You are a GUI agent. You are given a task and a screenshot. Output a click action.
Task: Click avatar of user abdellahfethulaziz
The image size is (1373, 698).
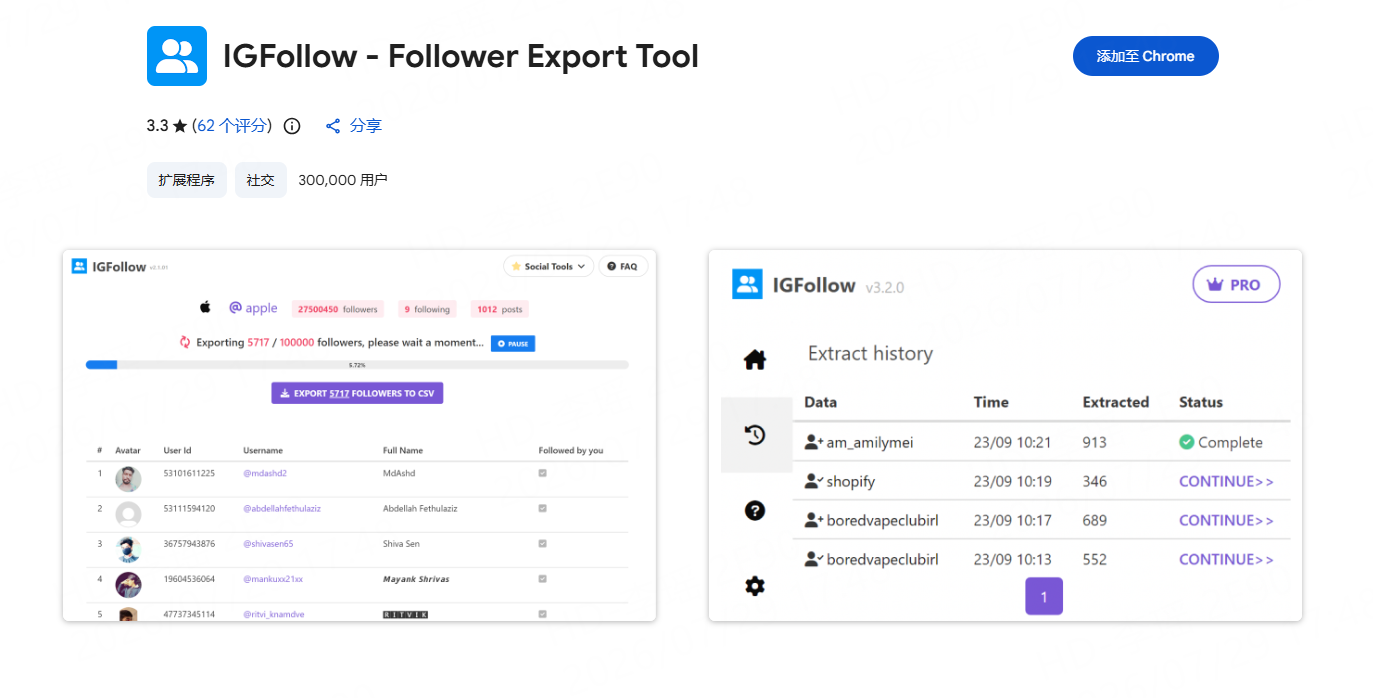[128, 514]
